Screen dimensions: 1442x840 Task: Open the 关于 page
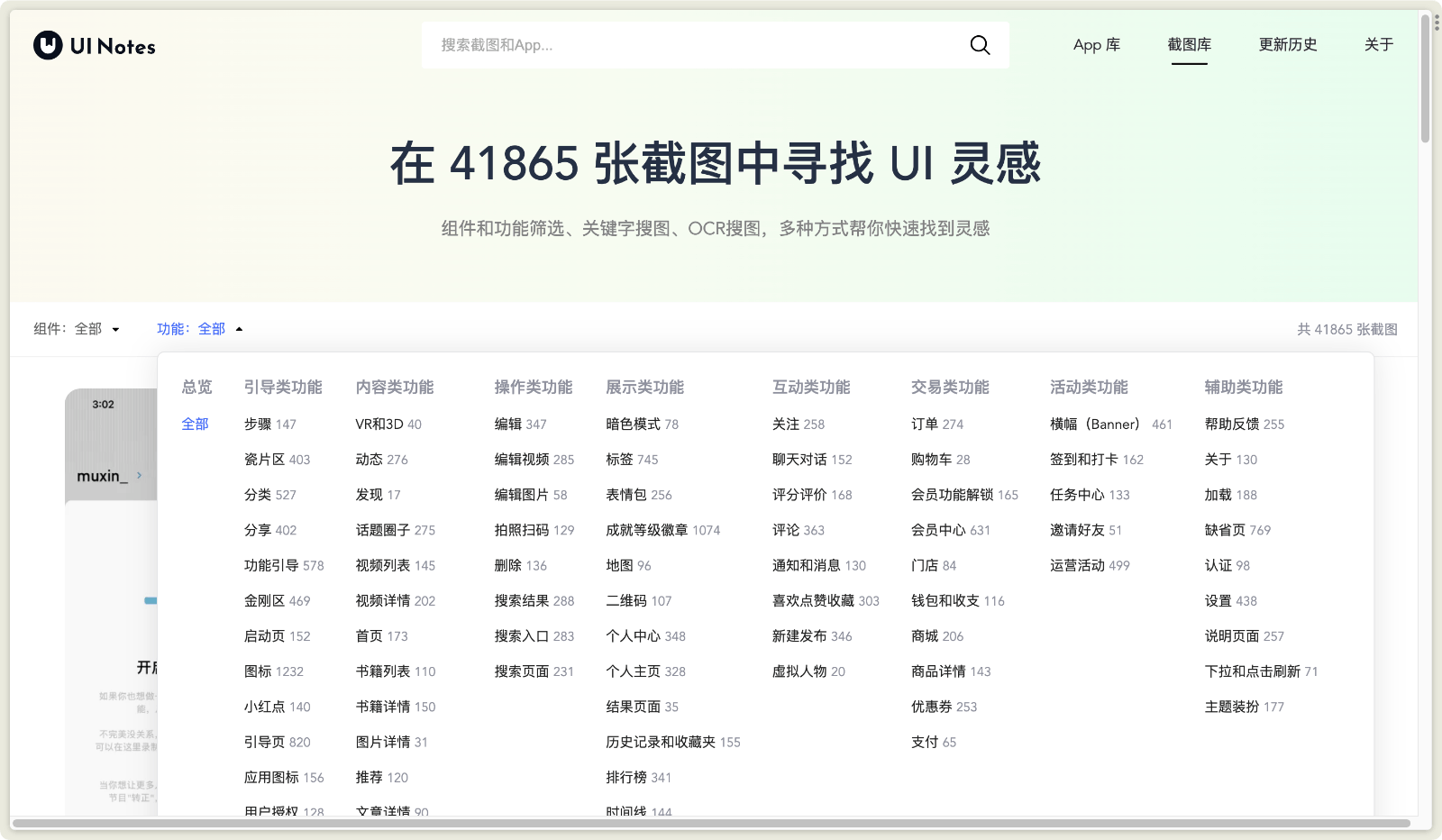(1379, 44)
